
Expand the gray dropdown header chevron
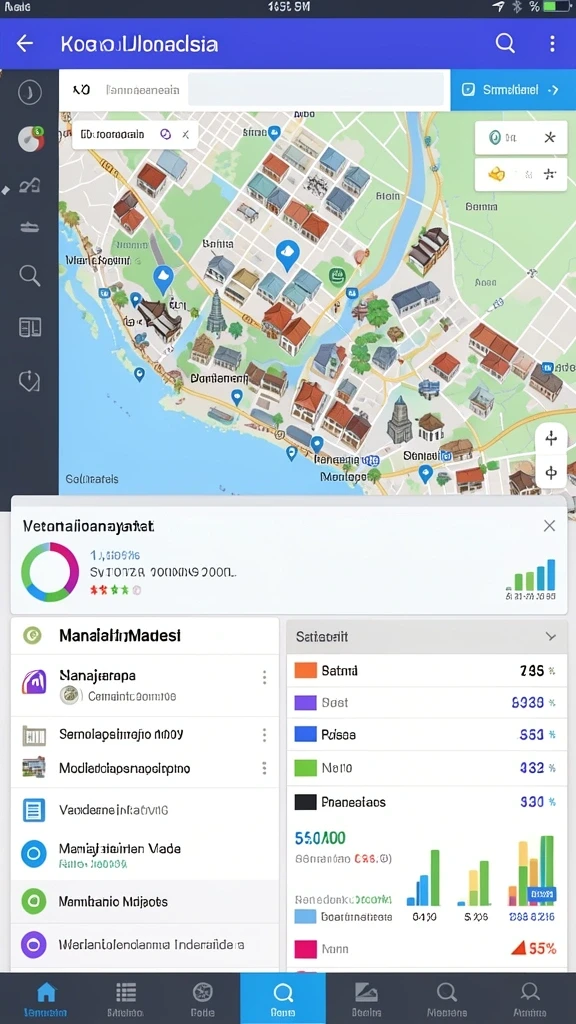click(551, 637)
